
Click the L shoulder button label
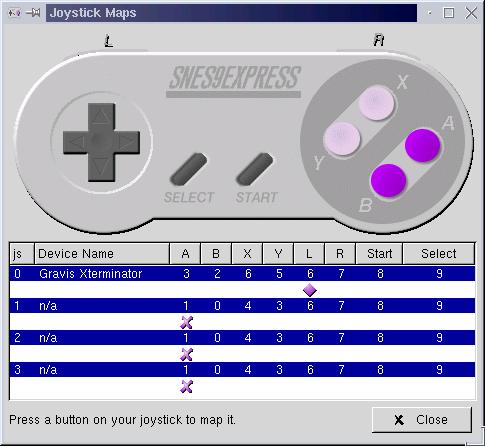[x=109, y=41]
